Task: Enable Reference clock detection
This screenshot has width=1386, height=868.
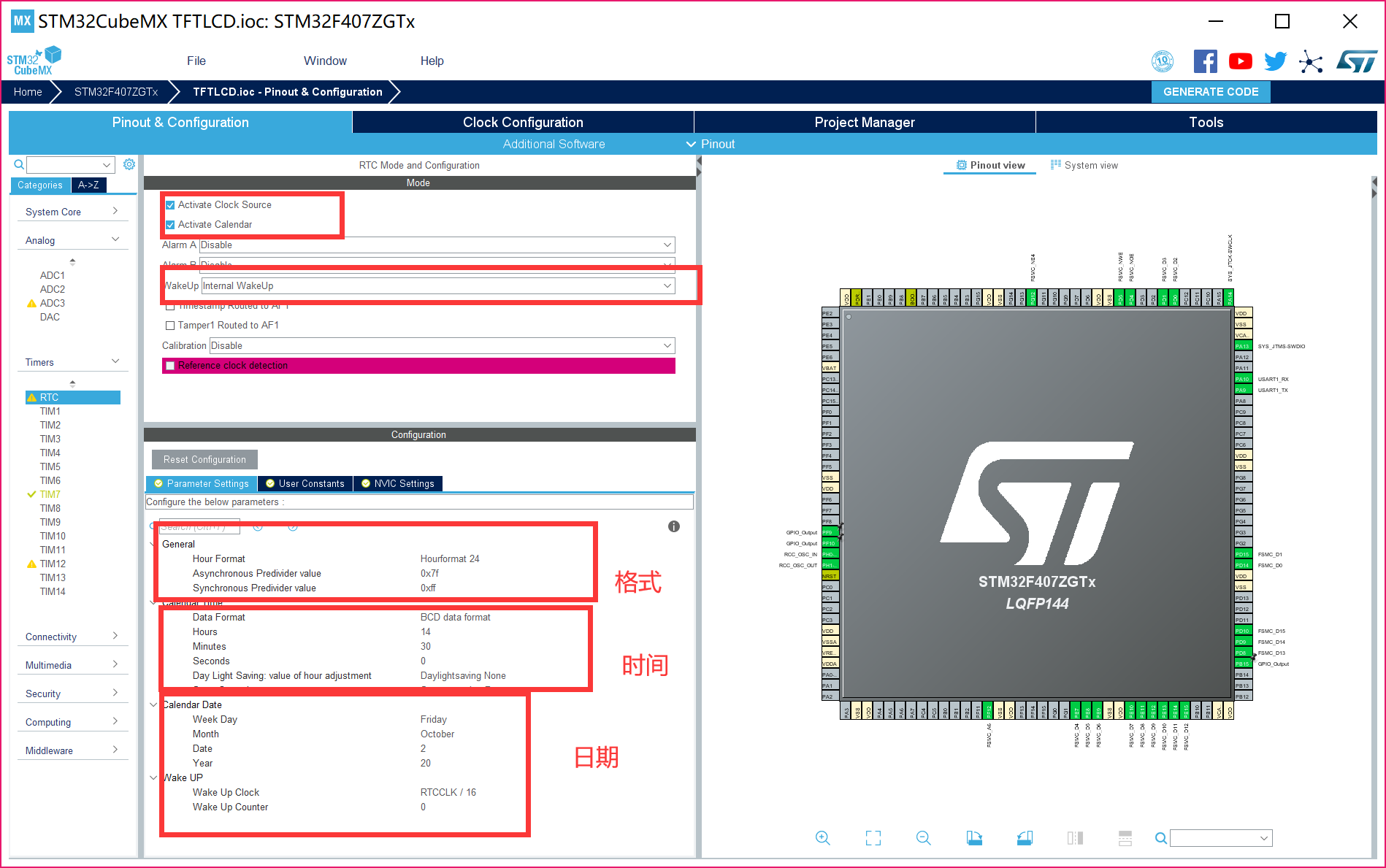Action: click(x=170, y=365)
